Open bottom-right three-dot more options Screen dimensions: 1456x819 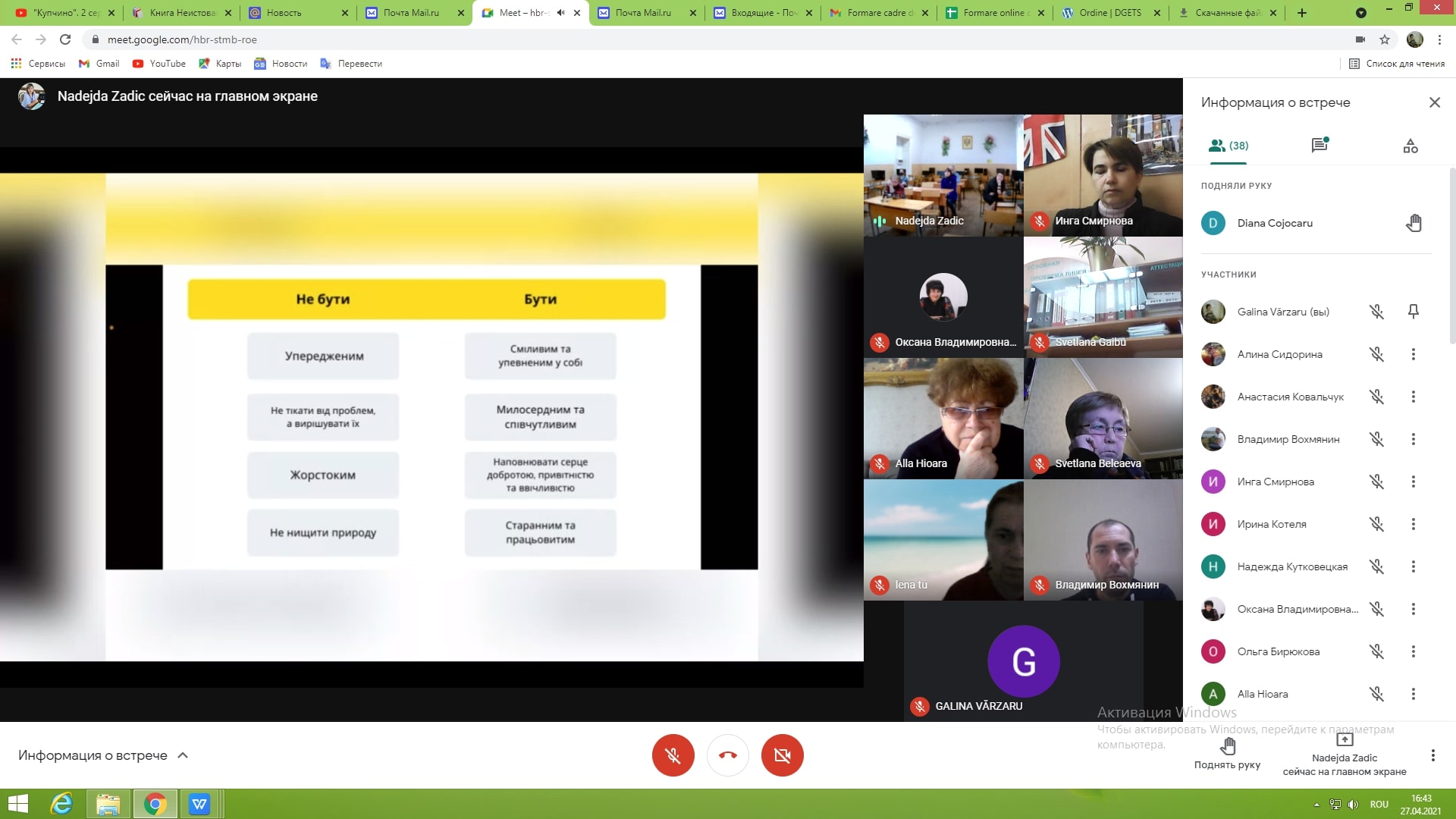tap(1432, 755)
